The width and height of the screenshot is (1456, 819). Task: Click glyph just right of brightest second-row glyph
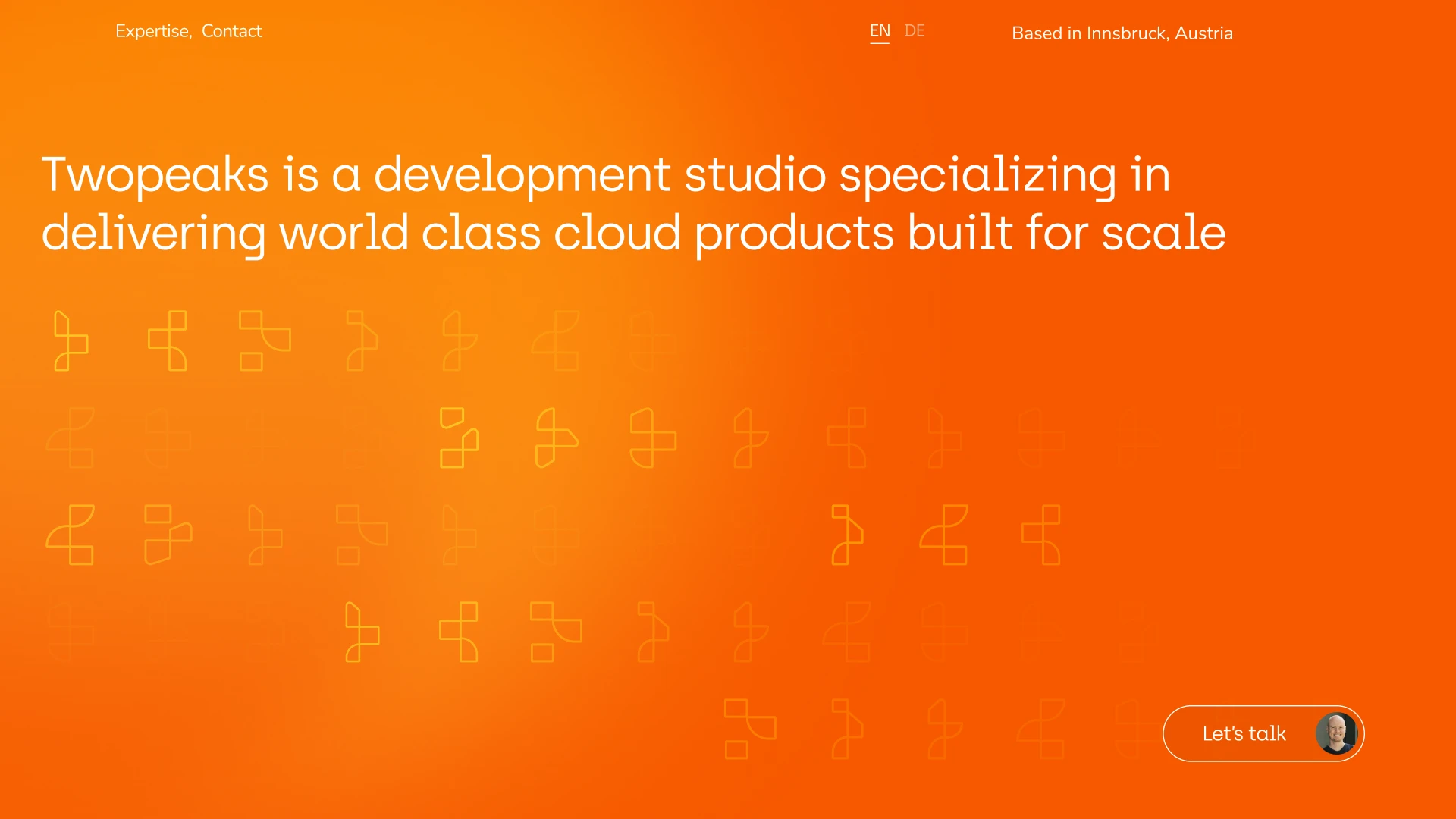pyautogui.click(x=556, y=438)
